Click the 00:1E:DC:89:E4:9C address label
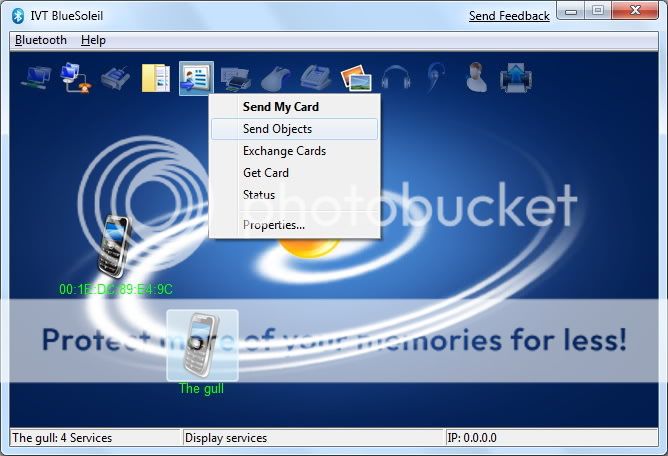Screen dimensions: 668x456 point(115,289)
